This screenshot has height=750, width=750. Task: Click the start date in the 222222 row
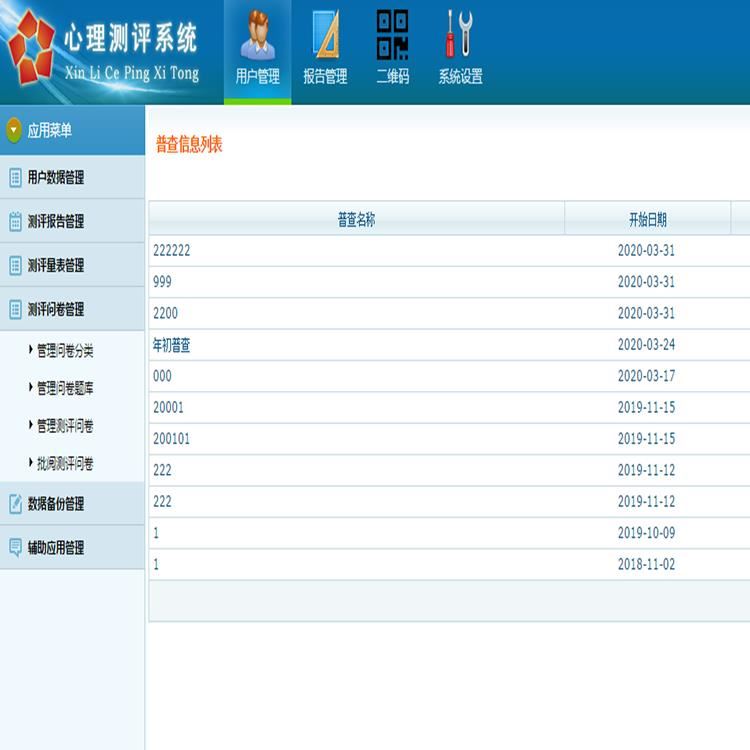(x=646, y=250)
